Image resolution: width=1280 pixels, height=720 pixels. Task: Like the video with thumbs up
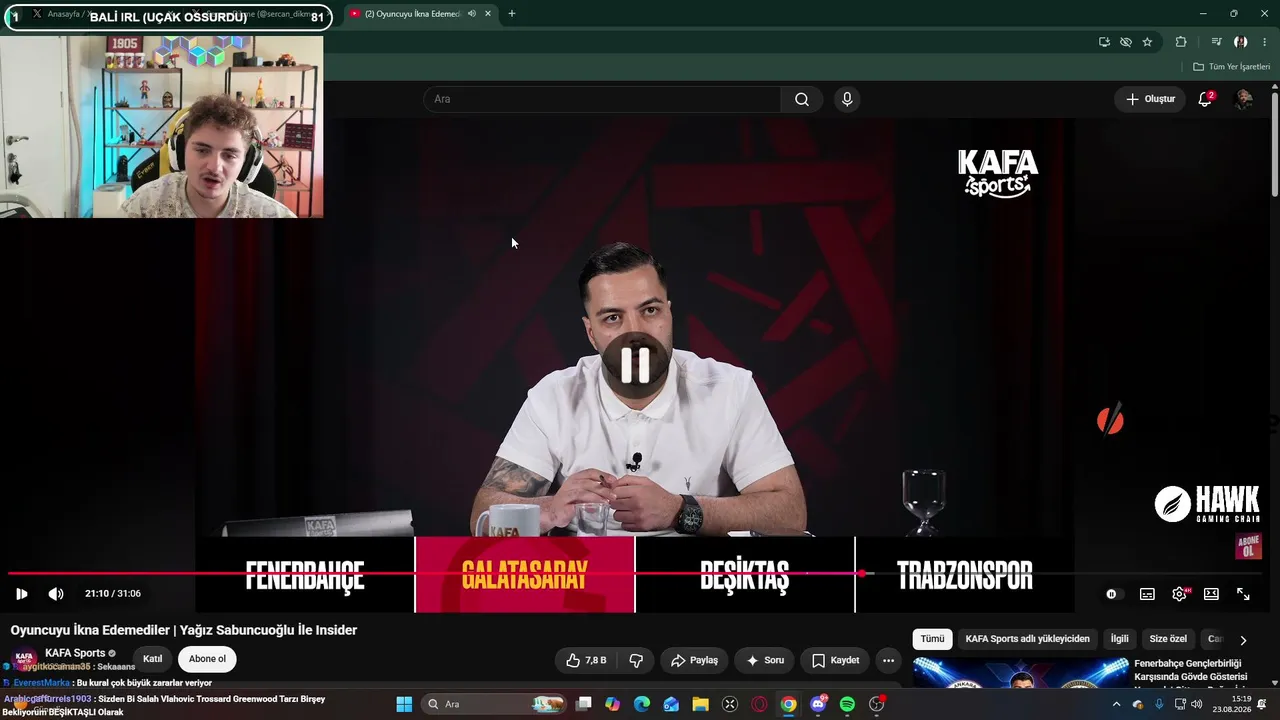point(586,660)
